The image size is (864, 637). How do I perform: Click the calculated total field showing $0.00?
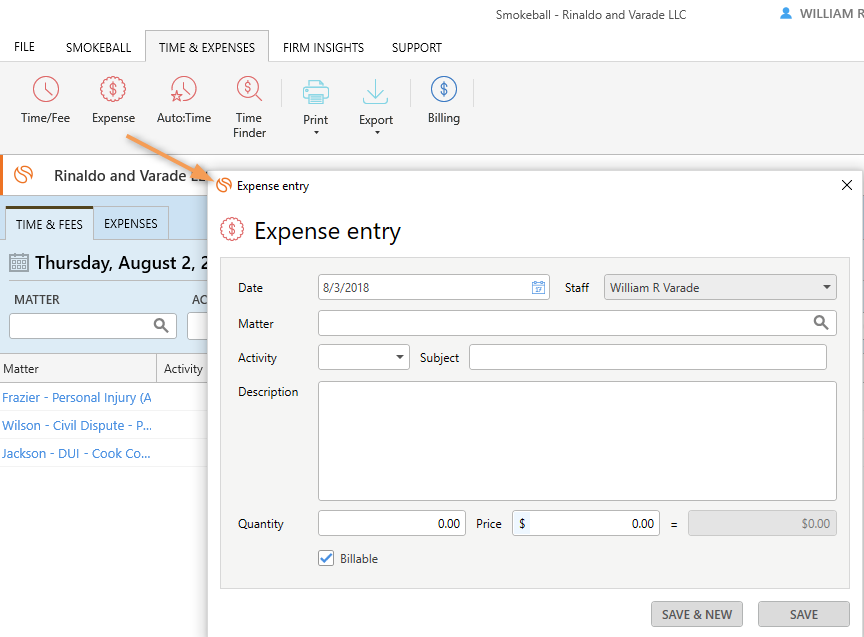coord(763,523)
